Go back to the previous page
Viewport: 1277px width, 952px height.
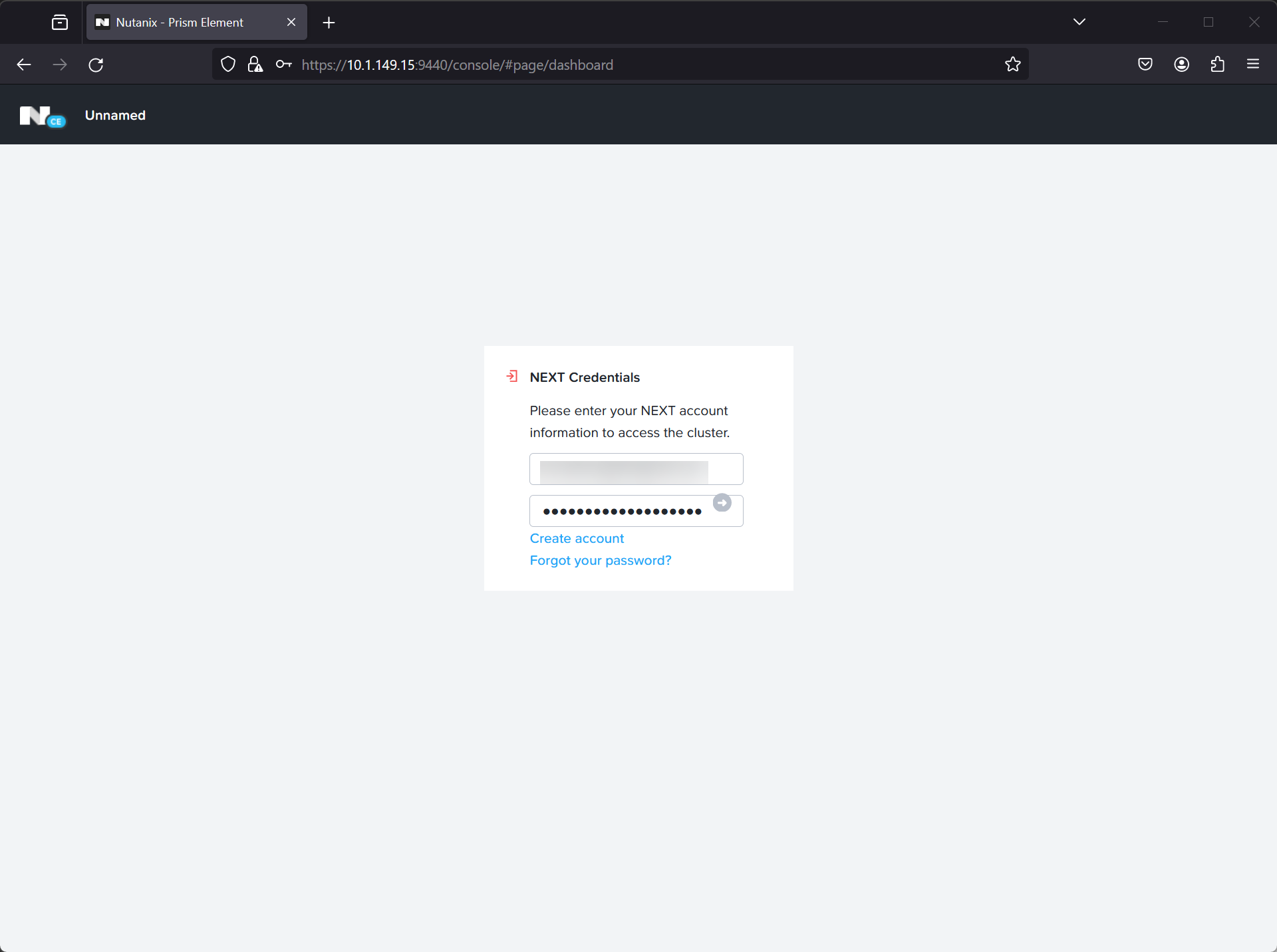24,65
